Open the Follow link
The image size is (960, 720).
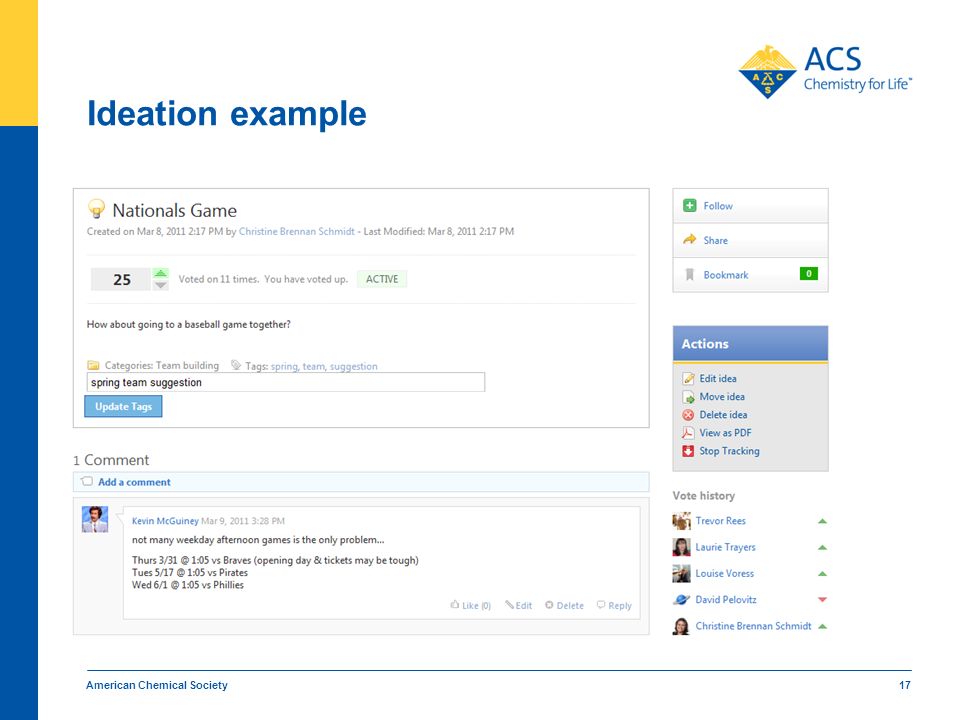tap(718, 206)
